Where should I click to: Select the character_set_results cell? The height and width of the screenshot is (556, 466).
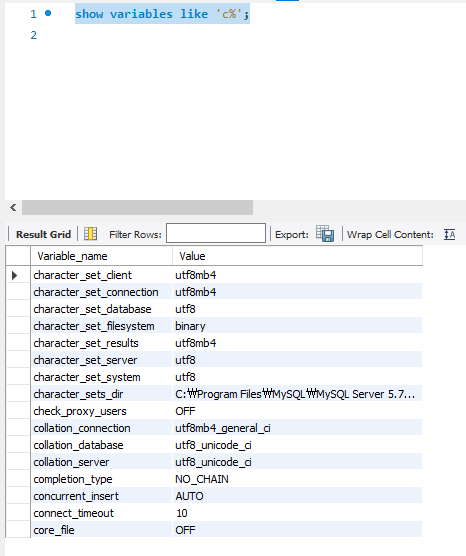point(101,343)
